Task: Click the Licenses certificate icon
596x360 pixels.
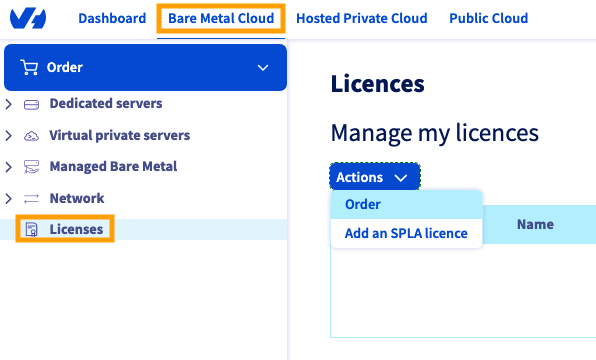Action: (31, 230)
